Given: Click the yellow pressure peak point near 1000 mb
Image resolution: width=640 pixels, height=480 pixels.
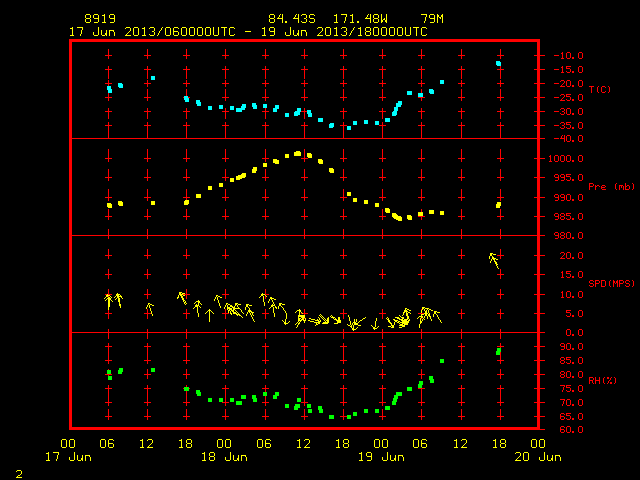Looking at the screenshot, I should click(298, 154).
